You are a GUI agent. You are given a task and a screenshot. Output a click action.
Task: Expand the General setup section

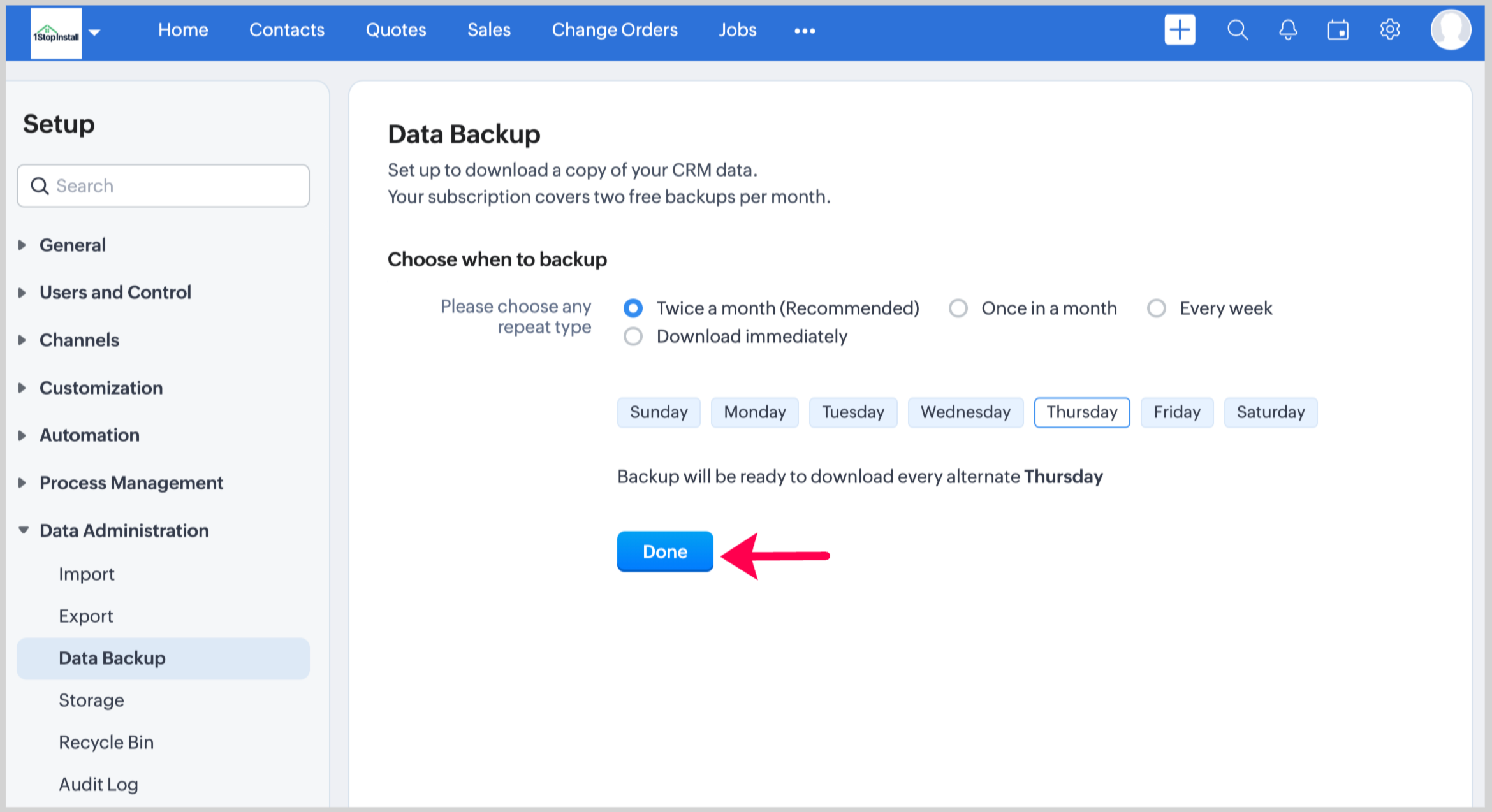pyautogui.click(x=73, y=245)
